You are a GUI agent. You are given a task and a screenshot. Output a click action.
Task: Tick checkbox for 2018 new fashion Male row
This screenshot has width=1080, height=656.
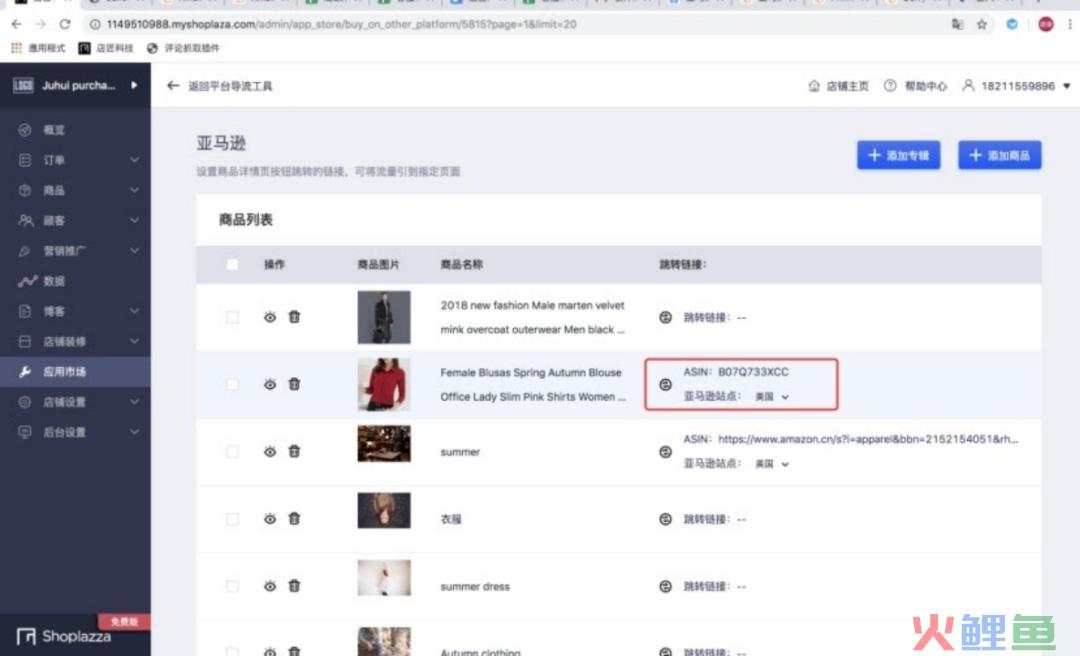pos(232,317)
